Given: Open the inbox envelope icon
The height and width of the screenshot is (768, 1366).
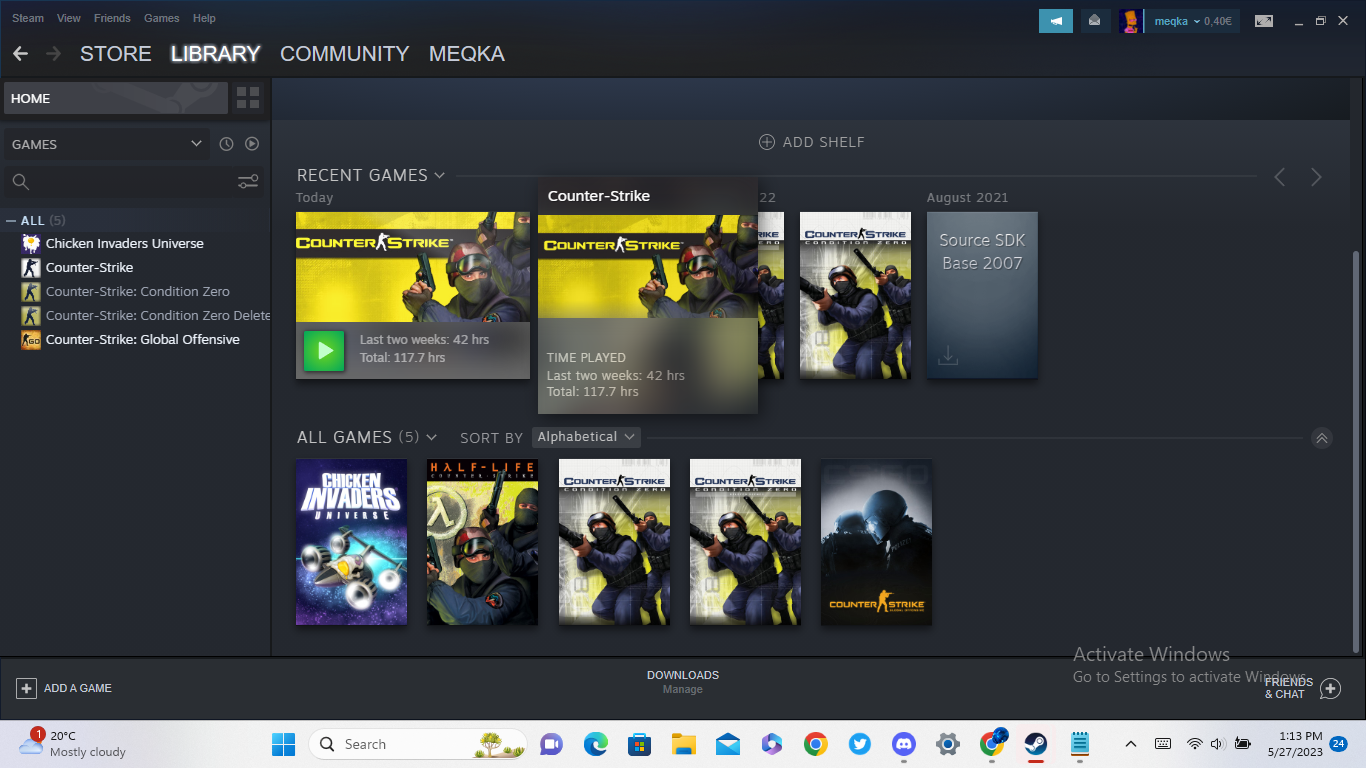Looking at the screenshot, I should (1095, 20).
